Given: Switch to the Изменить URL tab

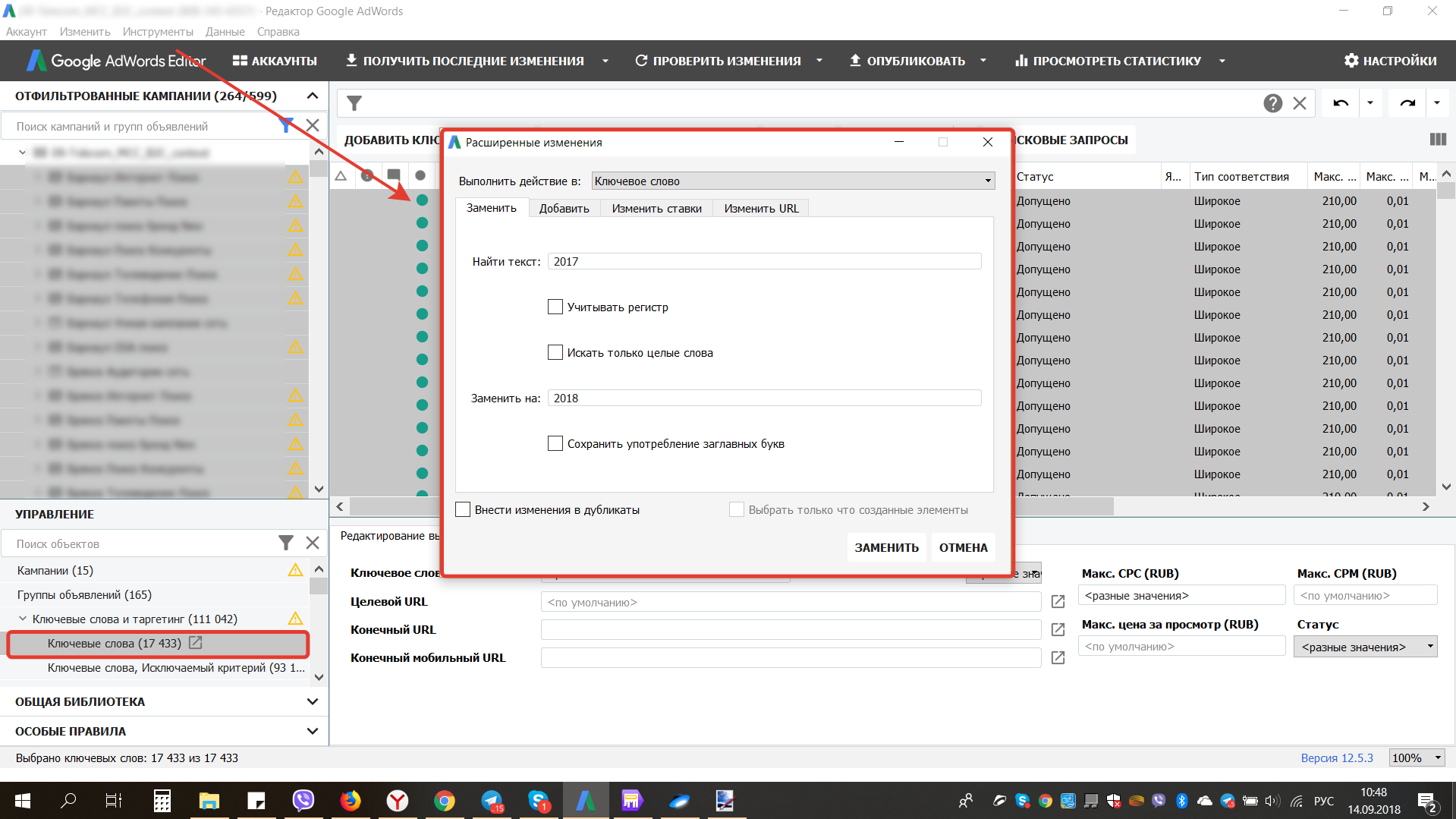Looking at the screenshot, I should (761, 208).
